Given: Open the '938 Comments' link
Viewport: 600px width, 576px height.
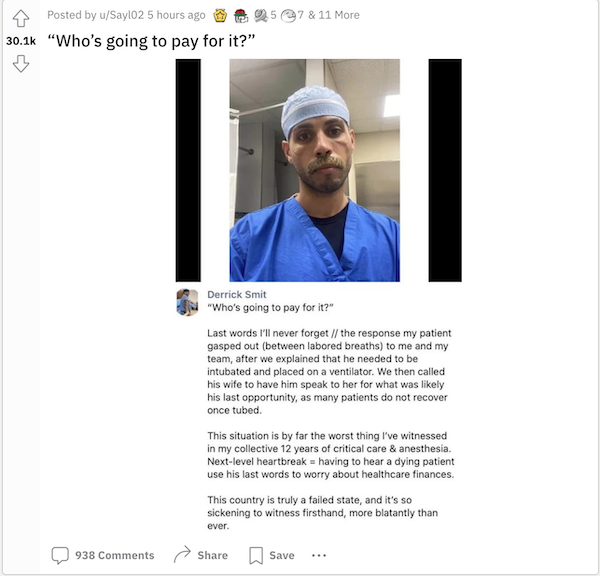Looking at the screenshot, I should point(114,555).
